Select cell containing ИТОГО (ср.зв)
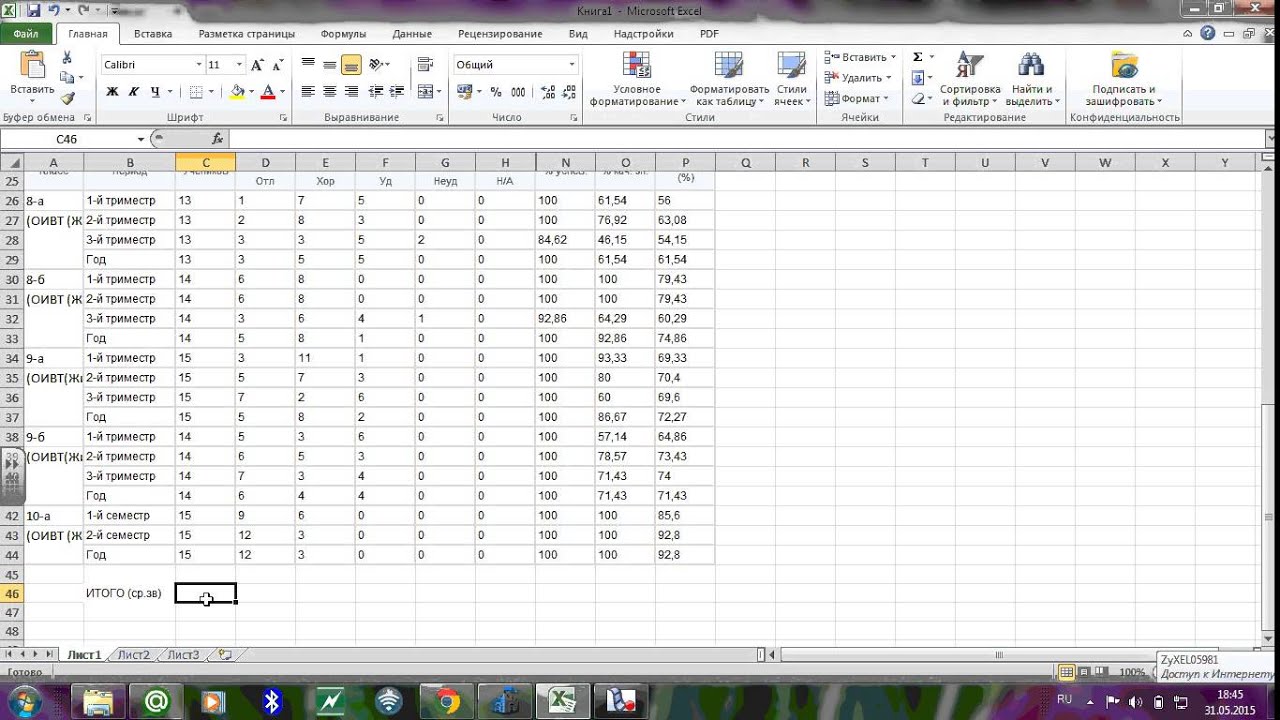1280x720 pixels. [x=129, y=594]
